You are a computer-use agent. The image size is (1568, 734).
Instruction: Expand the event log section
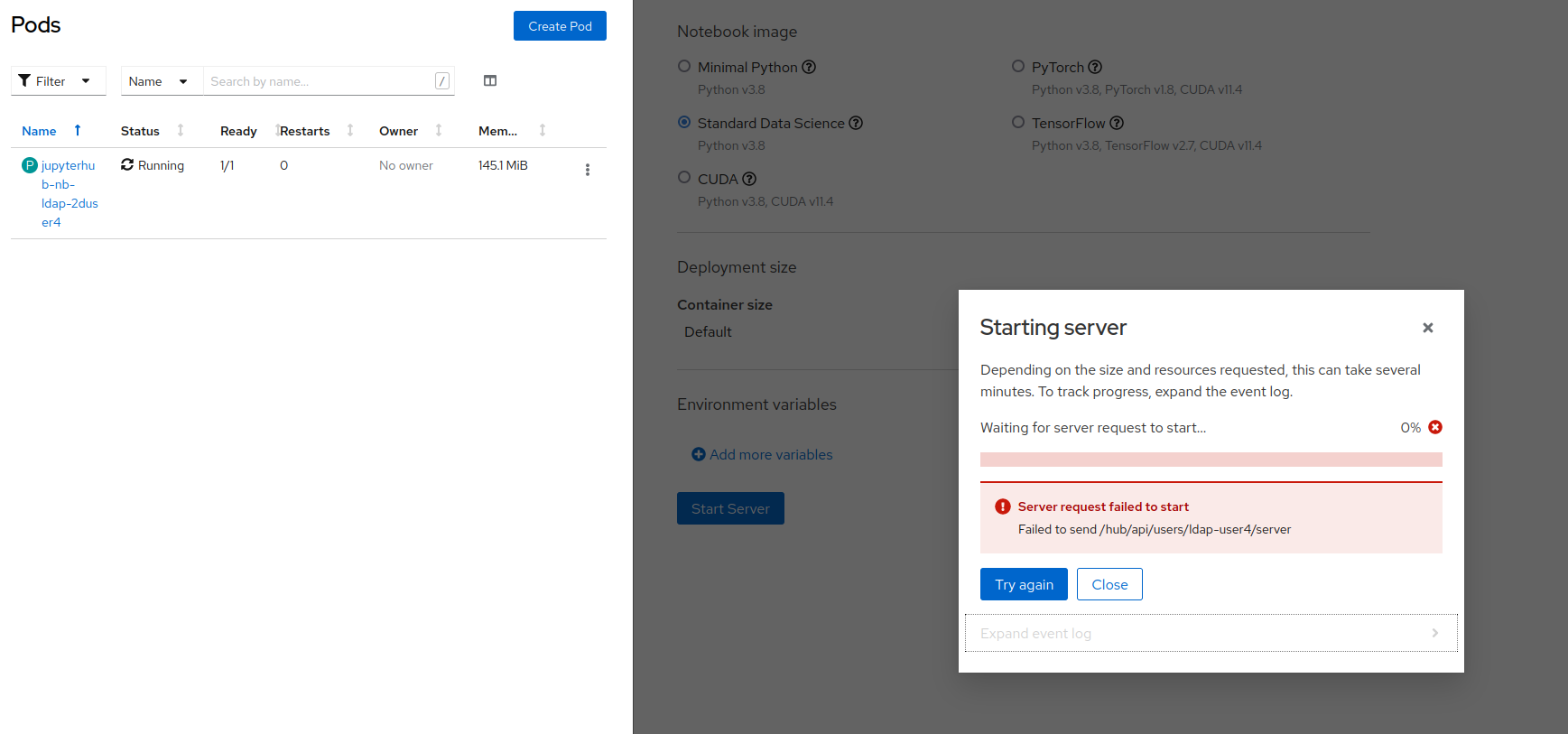1211,633
